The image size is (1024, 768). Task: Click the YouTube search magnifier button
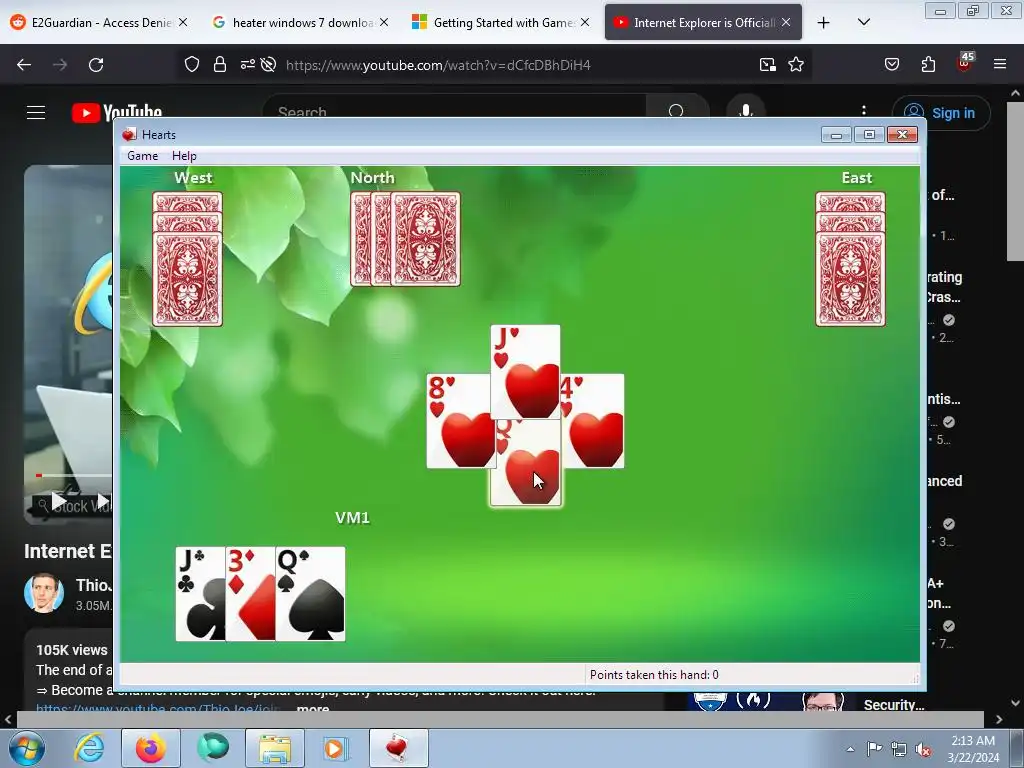point(677,111)
